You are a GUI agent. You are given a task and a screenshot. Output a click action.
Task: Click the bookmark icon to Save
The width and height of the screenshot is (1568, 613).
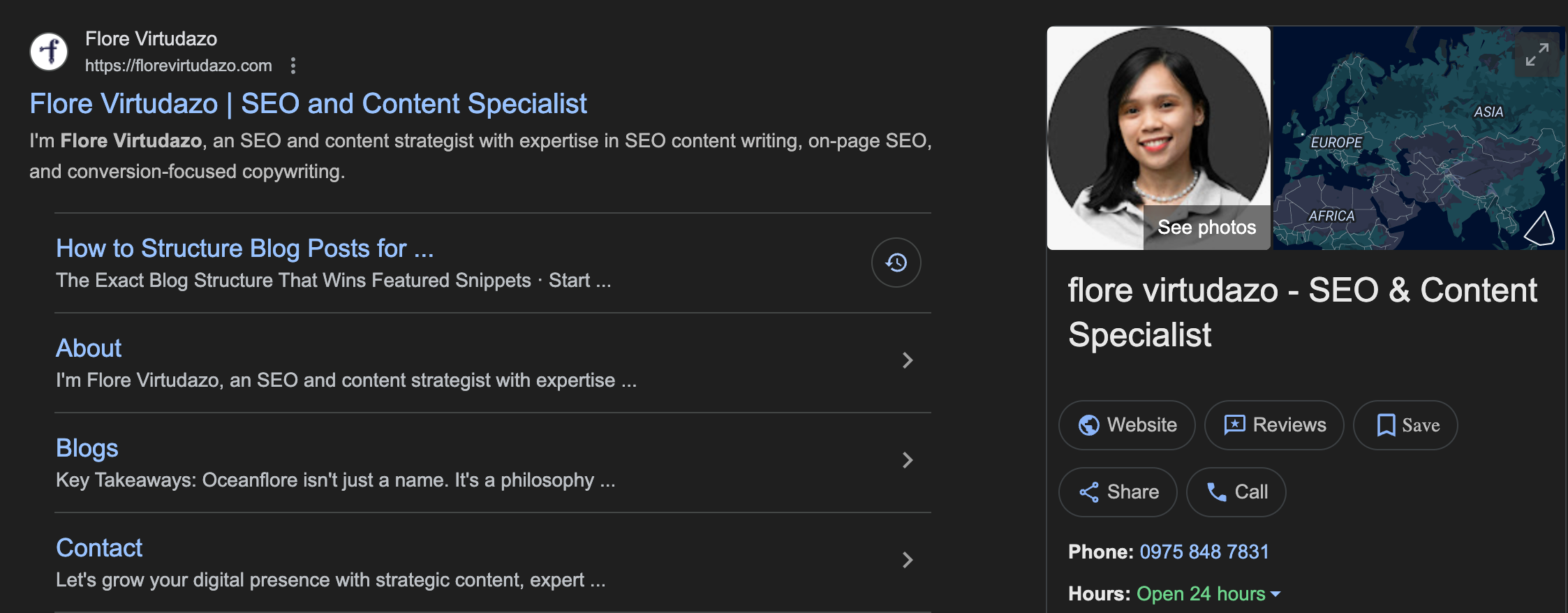(1385, 425)
